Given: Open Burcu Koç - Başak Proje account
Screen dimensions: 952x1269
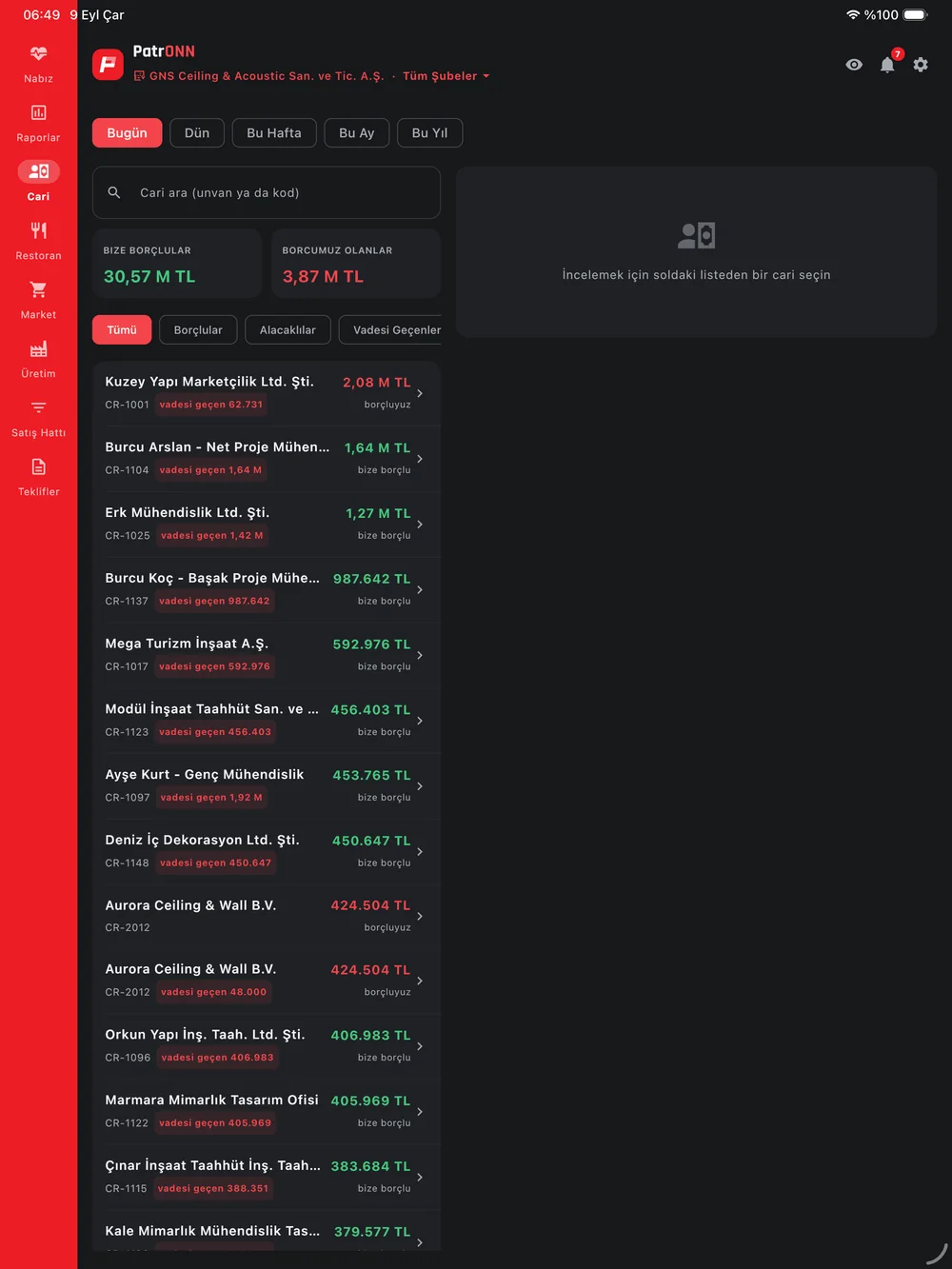Looking at the screenshot, I should click(x=267, y=590).
